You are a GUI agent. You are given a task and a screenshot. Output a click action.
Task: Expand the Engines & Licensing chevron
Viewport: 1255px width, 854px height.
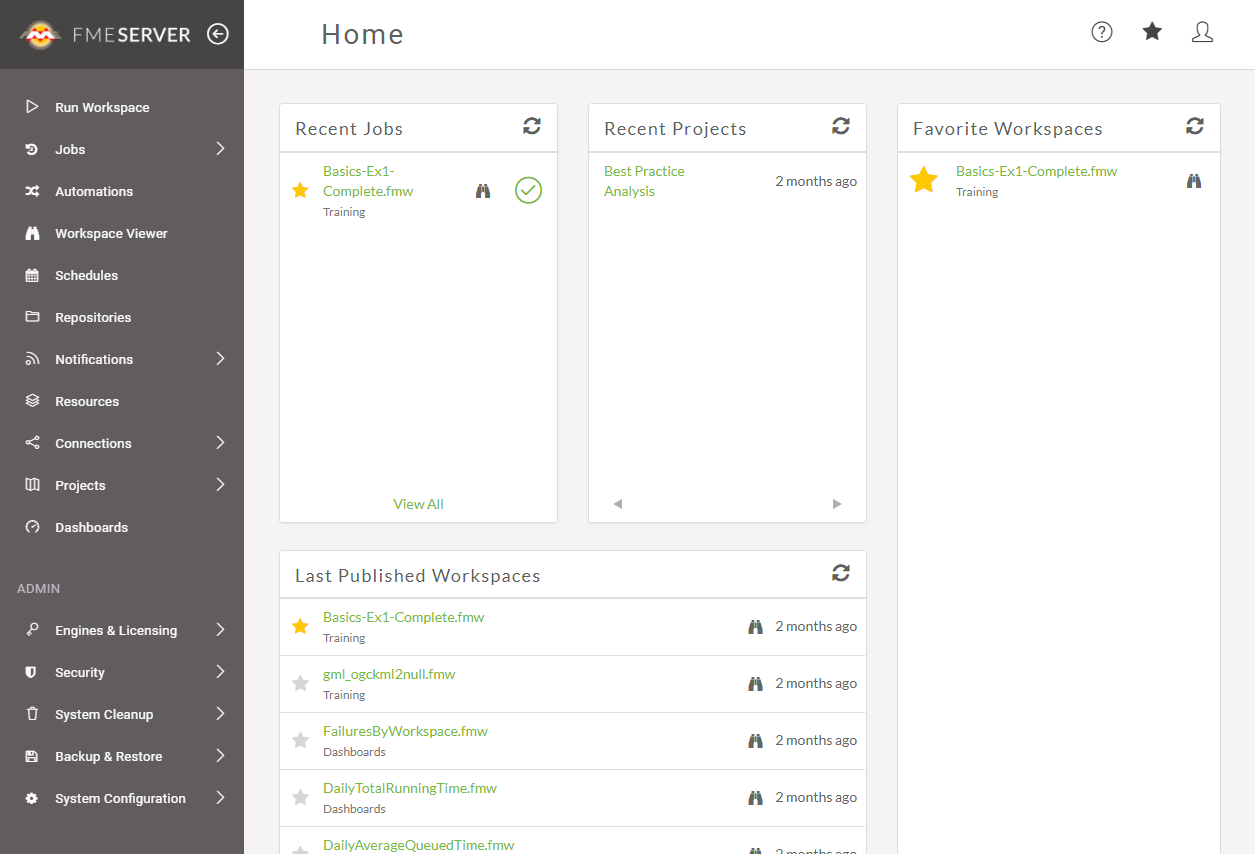pos(220,630)
